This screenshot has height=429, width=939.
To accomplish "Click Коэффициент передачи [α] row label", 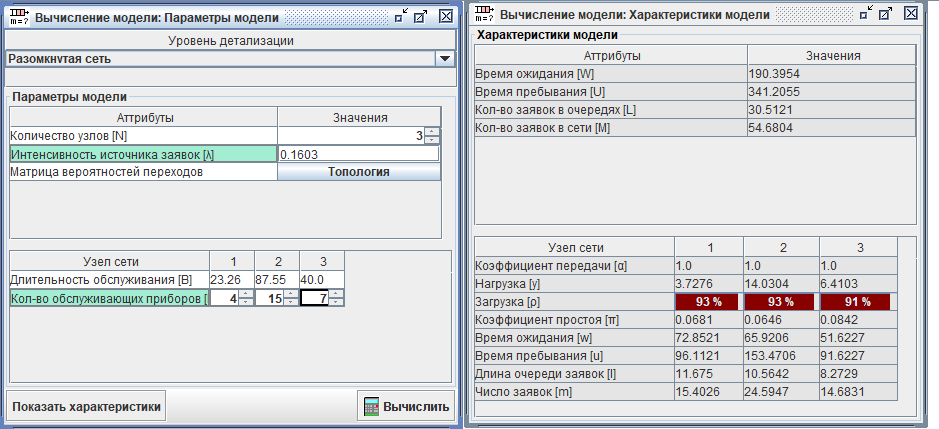I will (574, 266).
